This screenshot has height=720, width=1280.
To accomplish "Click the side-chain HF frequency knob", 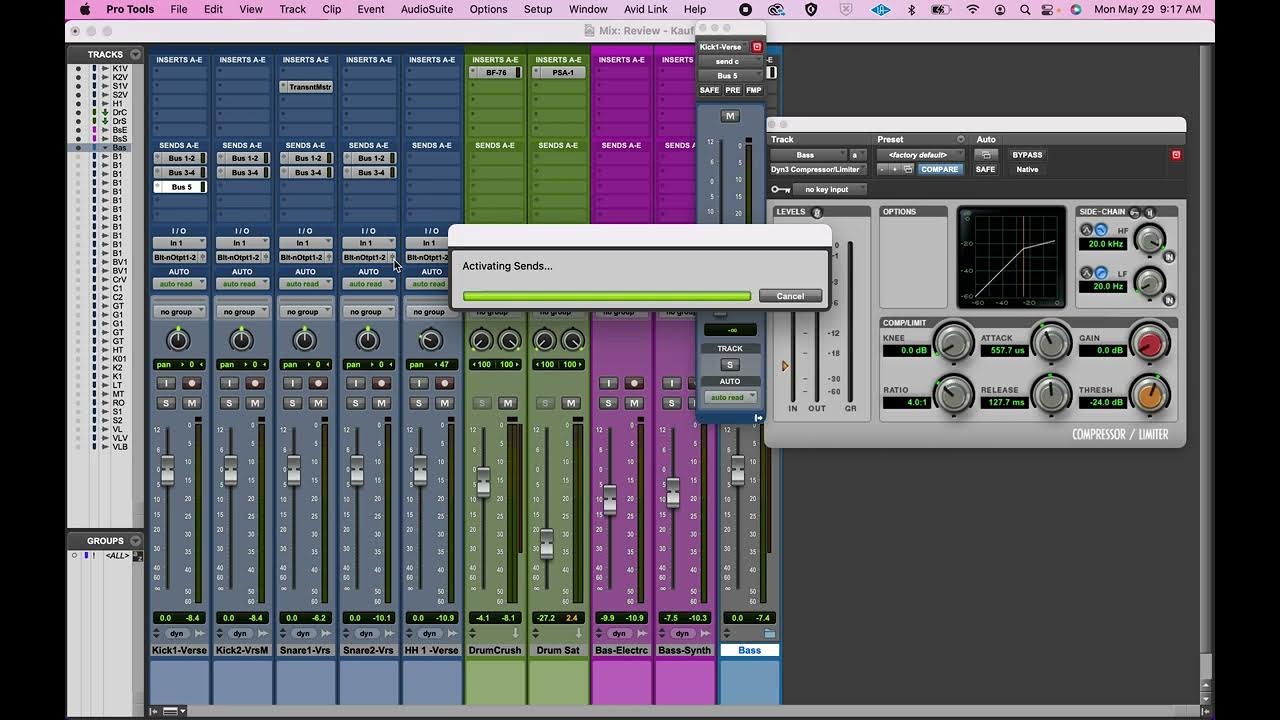I will point(1149,239).
